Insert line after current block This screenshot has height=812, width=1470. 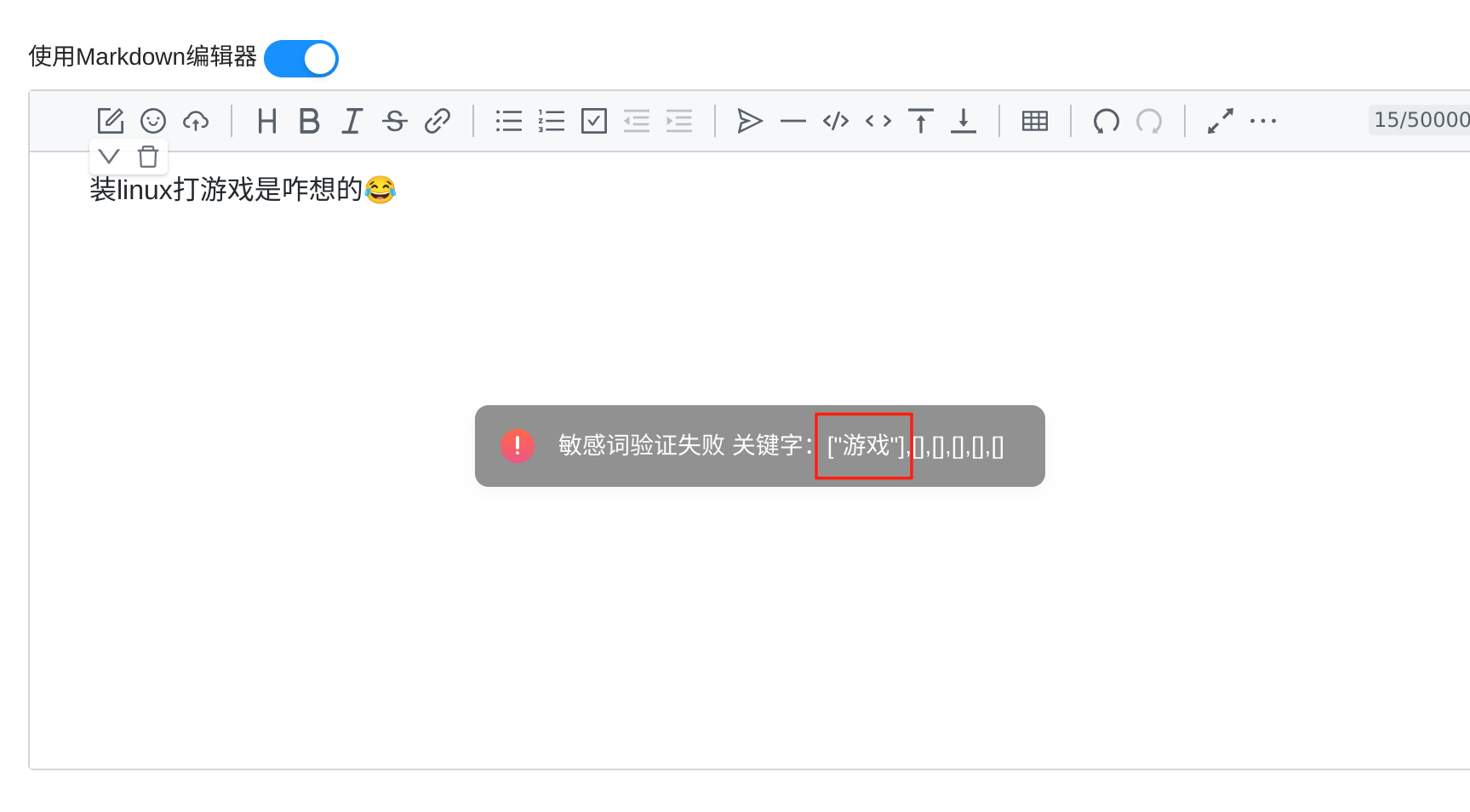964,121
